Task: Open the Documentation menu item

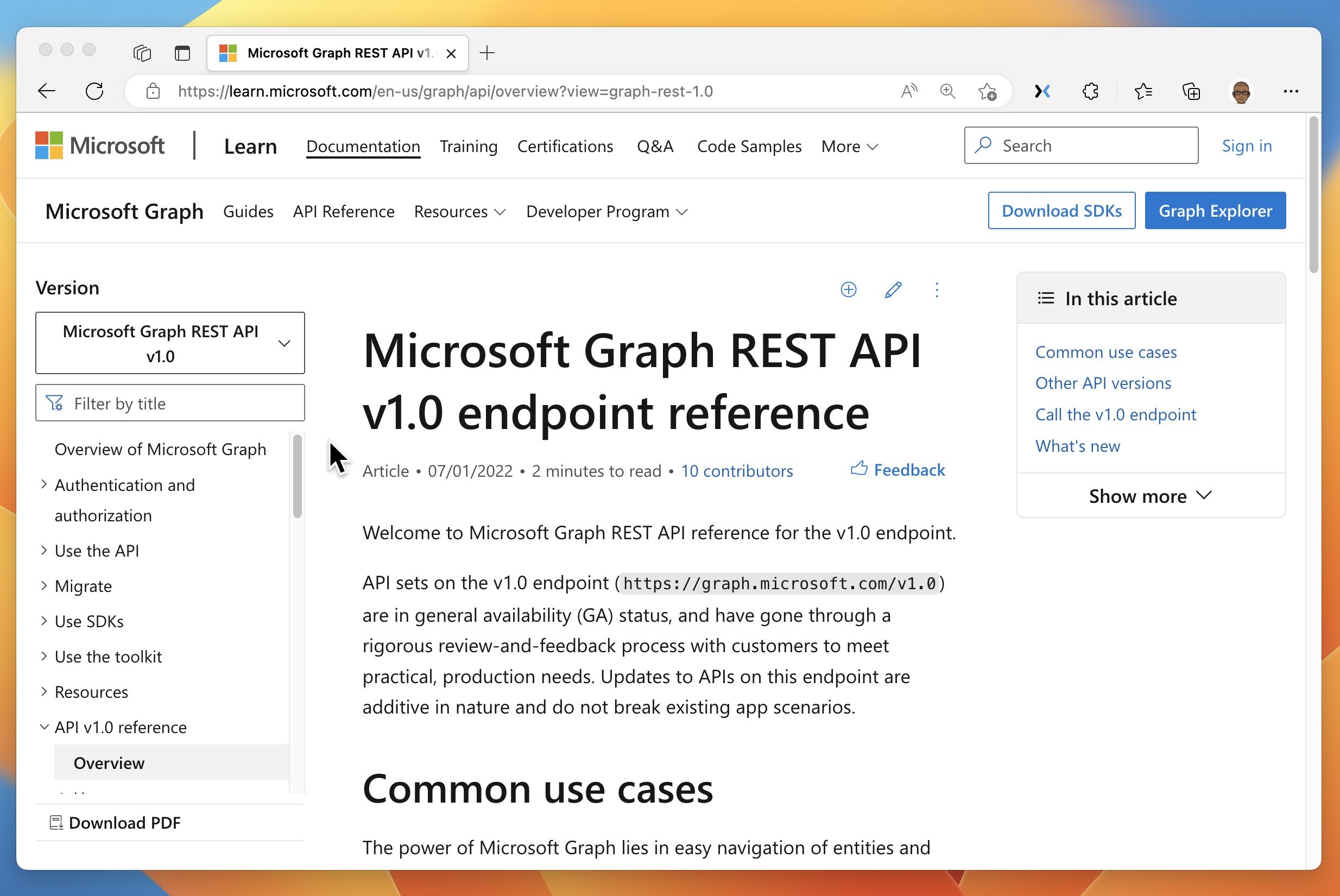Action: coord(363,146)
